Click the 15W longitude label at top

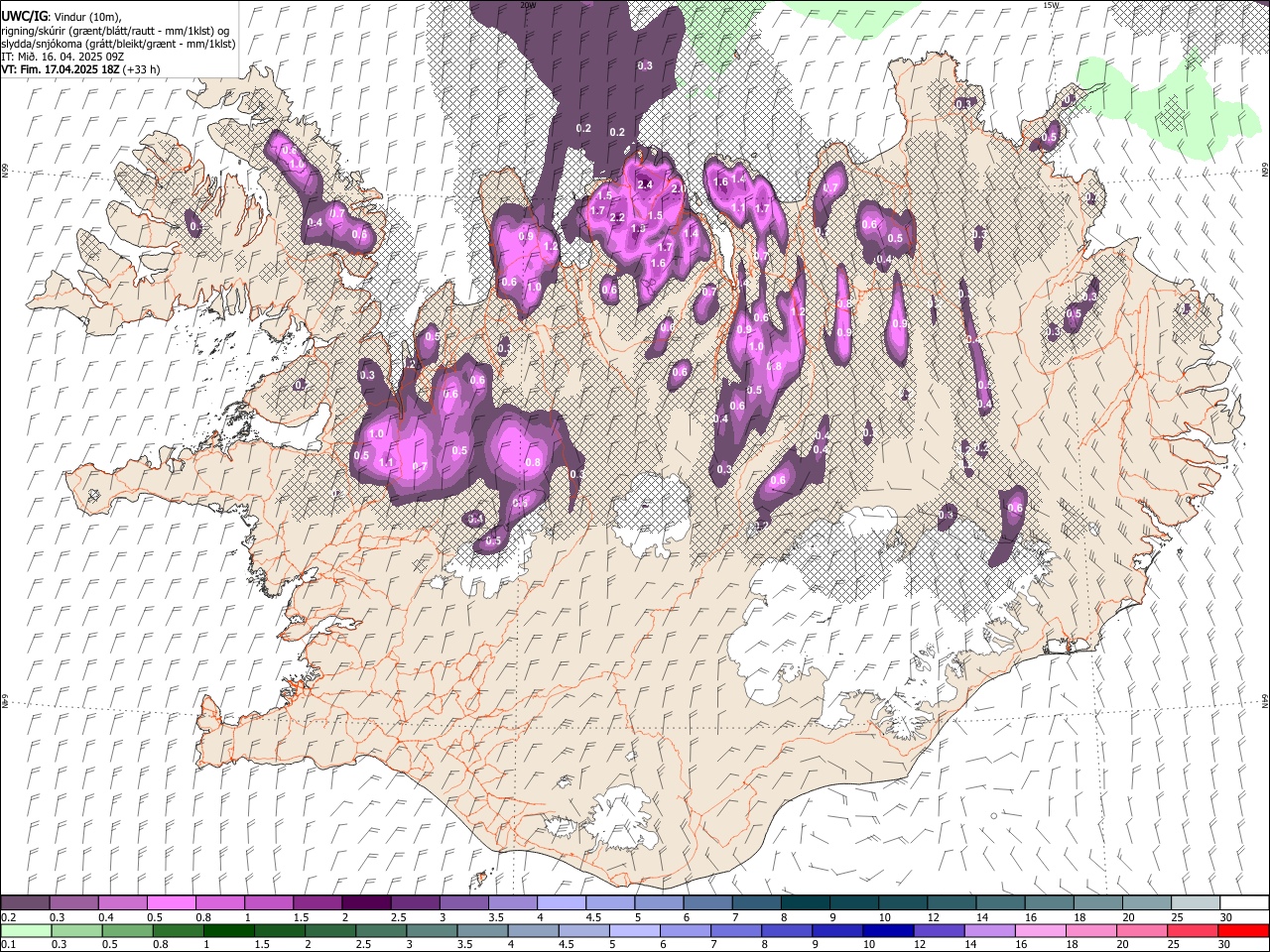pyautogui.click(x=1052, y=5)
